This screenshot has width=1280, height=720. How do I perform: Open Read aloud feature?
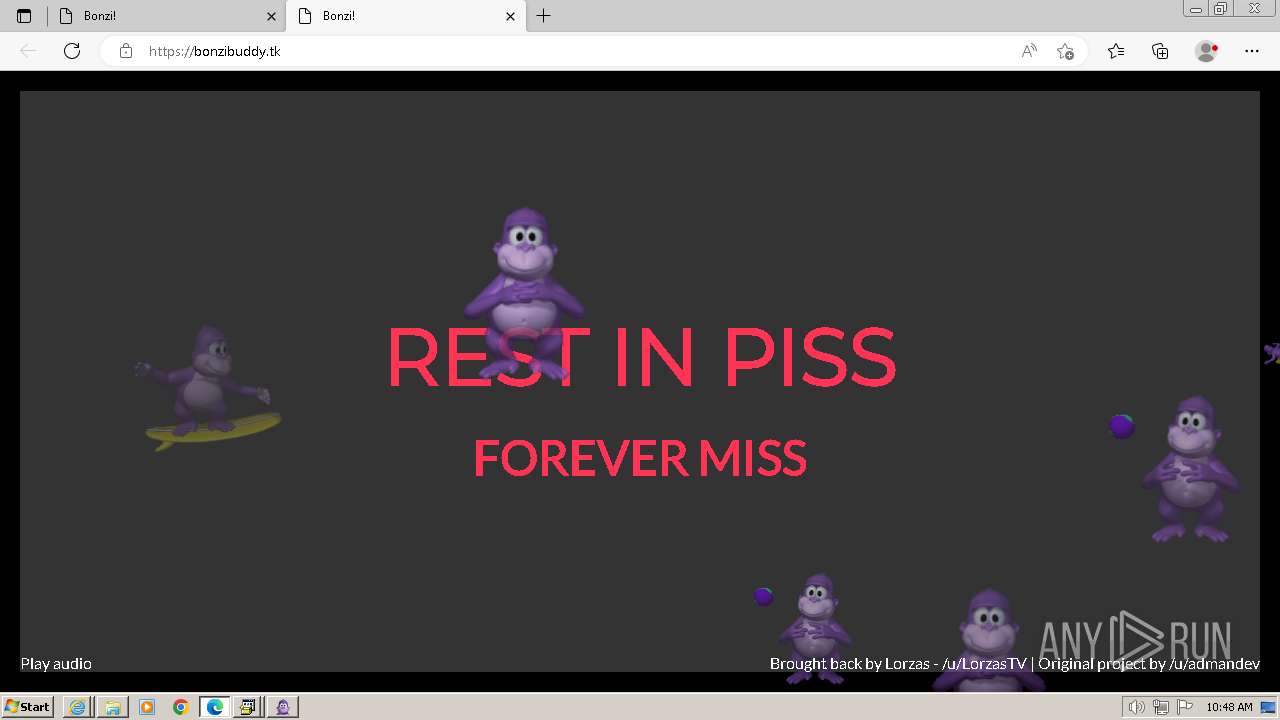1029,51
